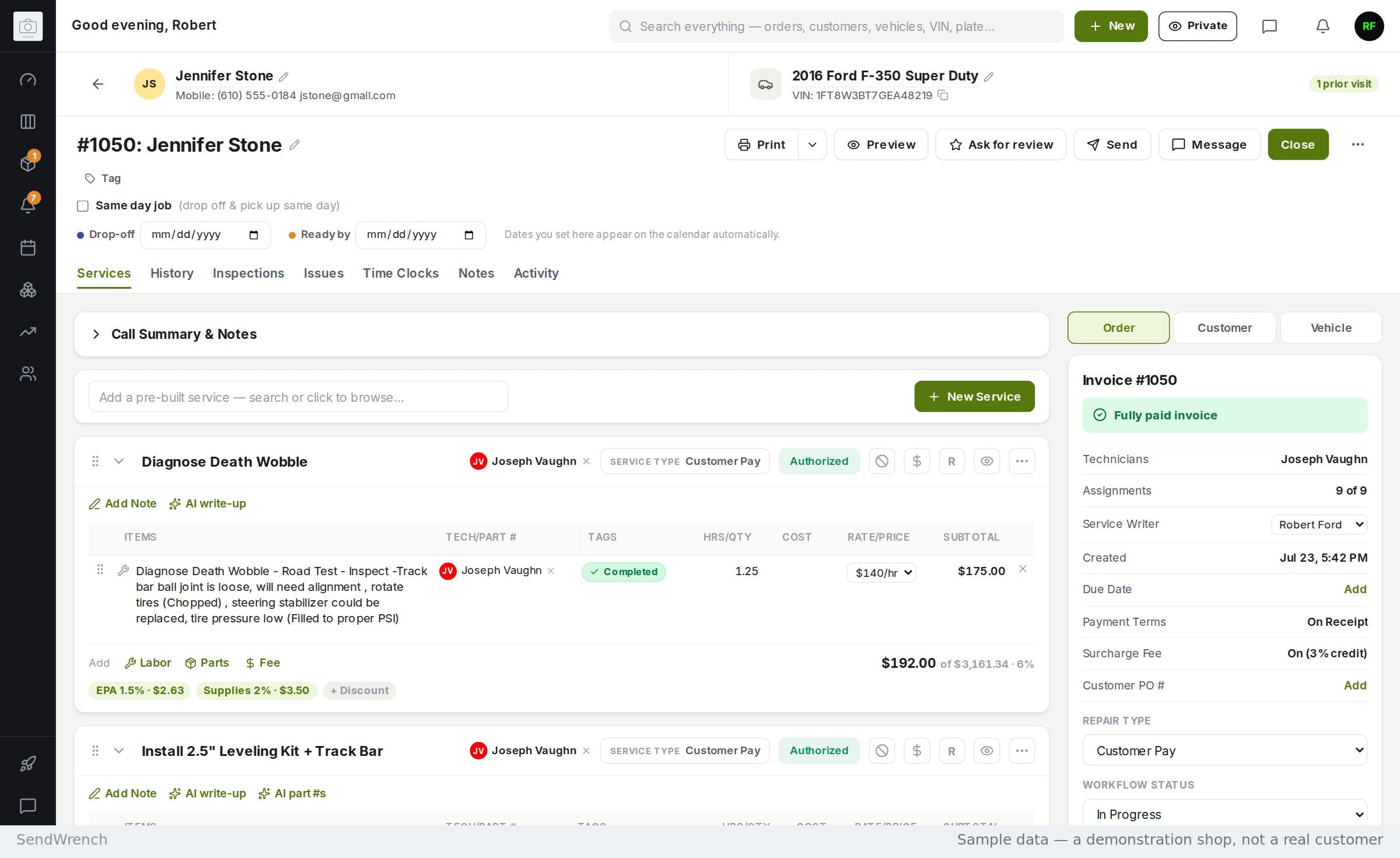Open the chat icon in top bar
The height and width of the screenshot is (858, 1400).
tap(1269, 26)
